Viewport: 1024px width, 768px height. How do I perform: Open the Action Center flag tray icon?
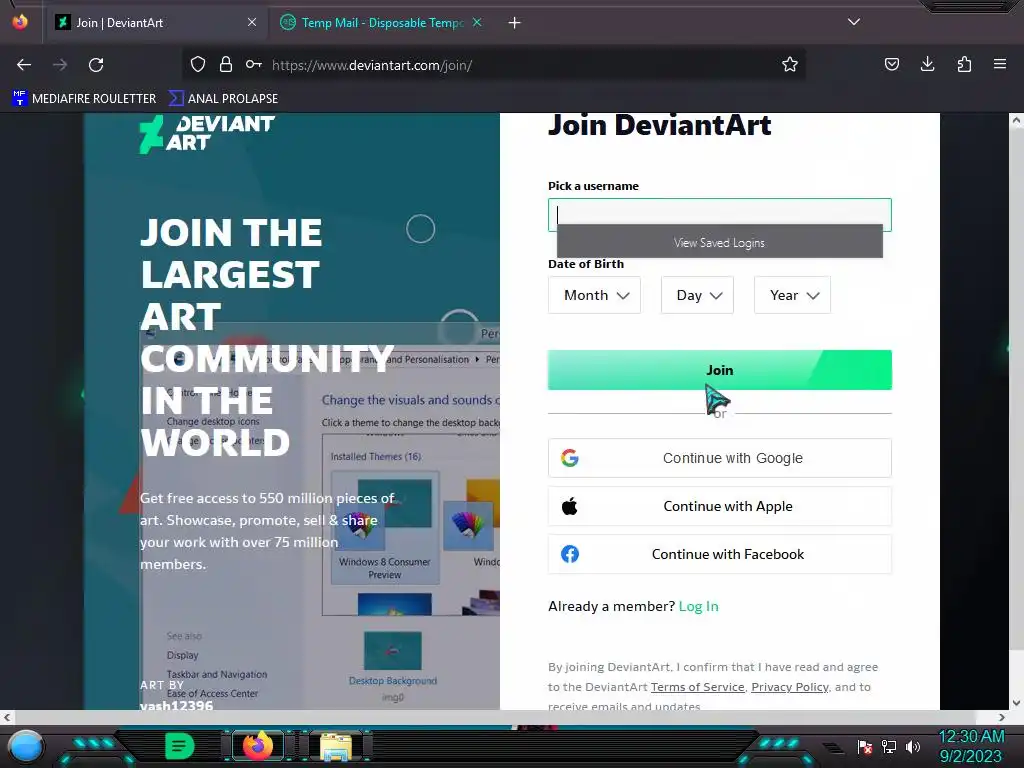[865, 746]
